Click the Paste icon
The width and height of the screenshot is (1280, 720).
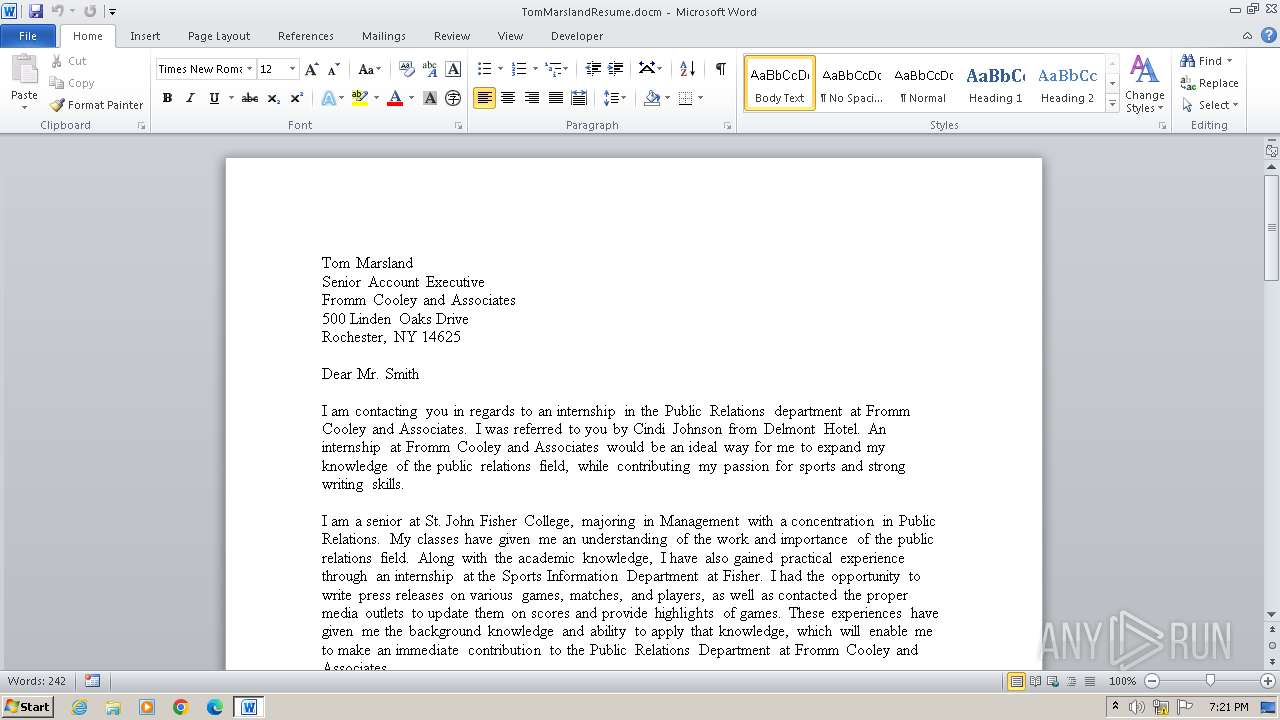click(x=24, y=72)
